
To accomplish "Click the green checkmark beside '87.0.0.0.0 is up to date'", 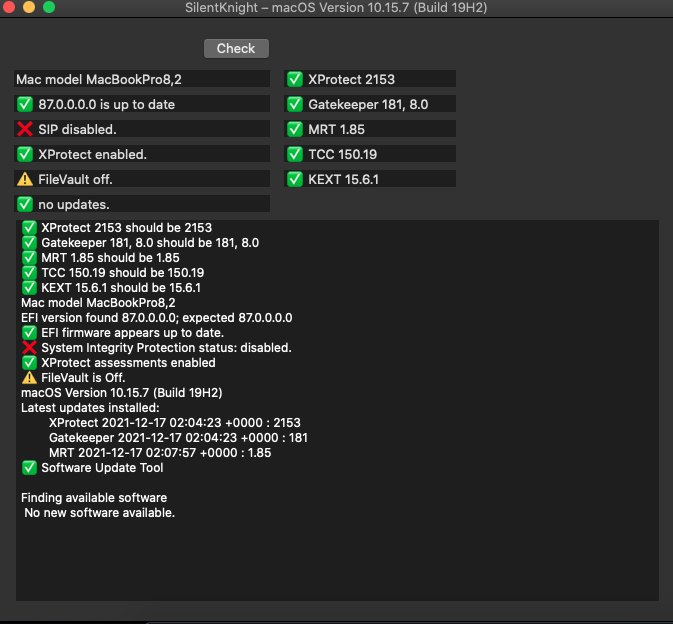I will 25,104.
